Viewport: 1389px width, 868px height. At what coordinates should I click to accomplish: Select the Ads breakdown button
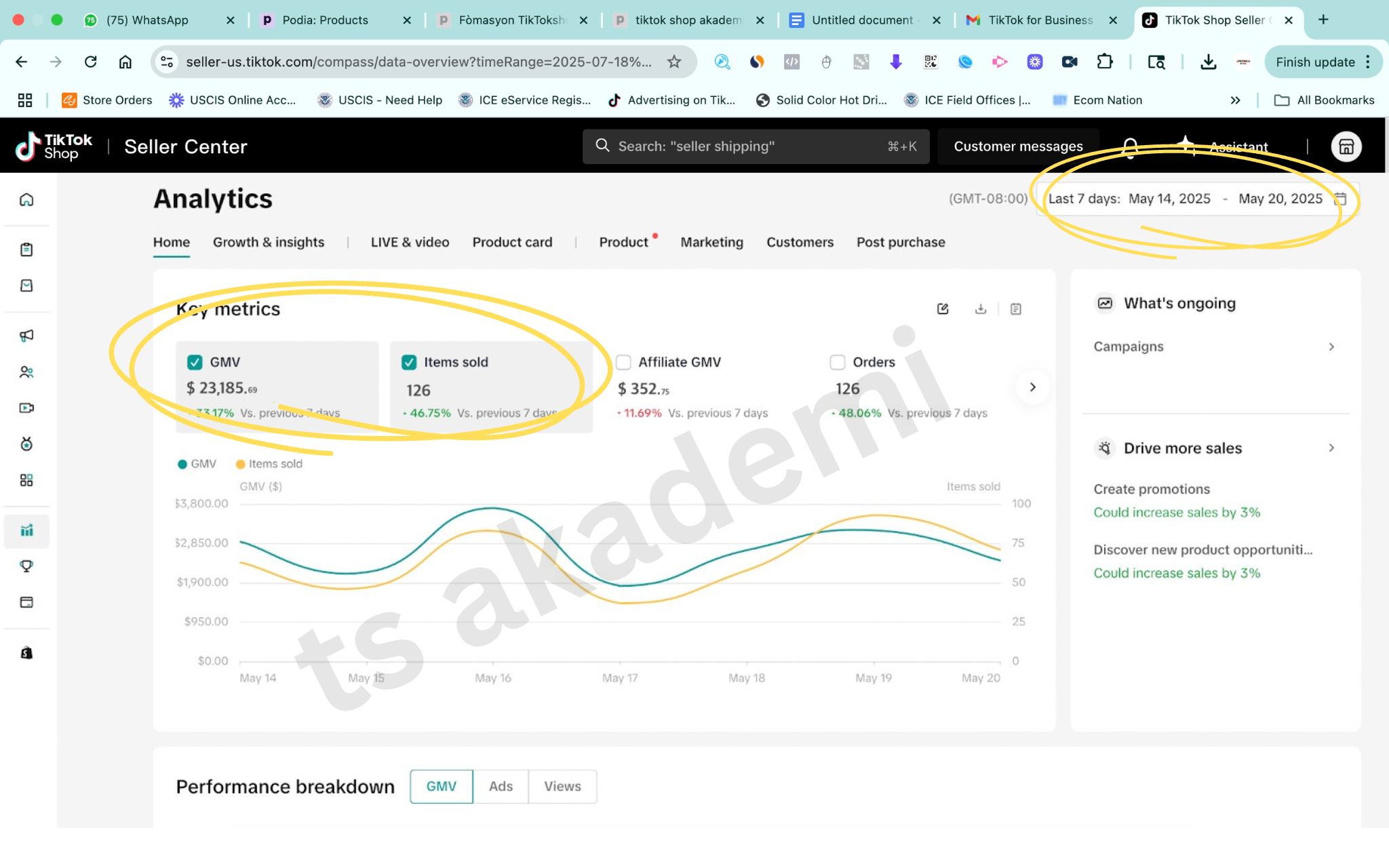(x=501, y=786)
